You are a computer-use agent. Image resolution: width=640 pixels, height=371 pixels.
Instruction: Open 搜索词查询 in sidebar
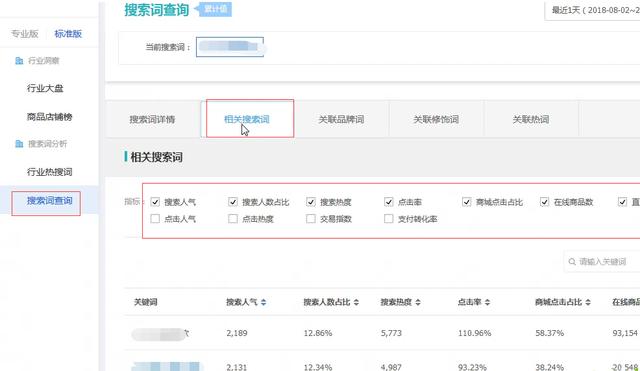[x=49, y=200]
